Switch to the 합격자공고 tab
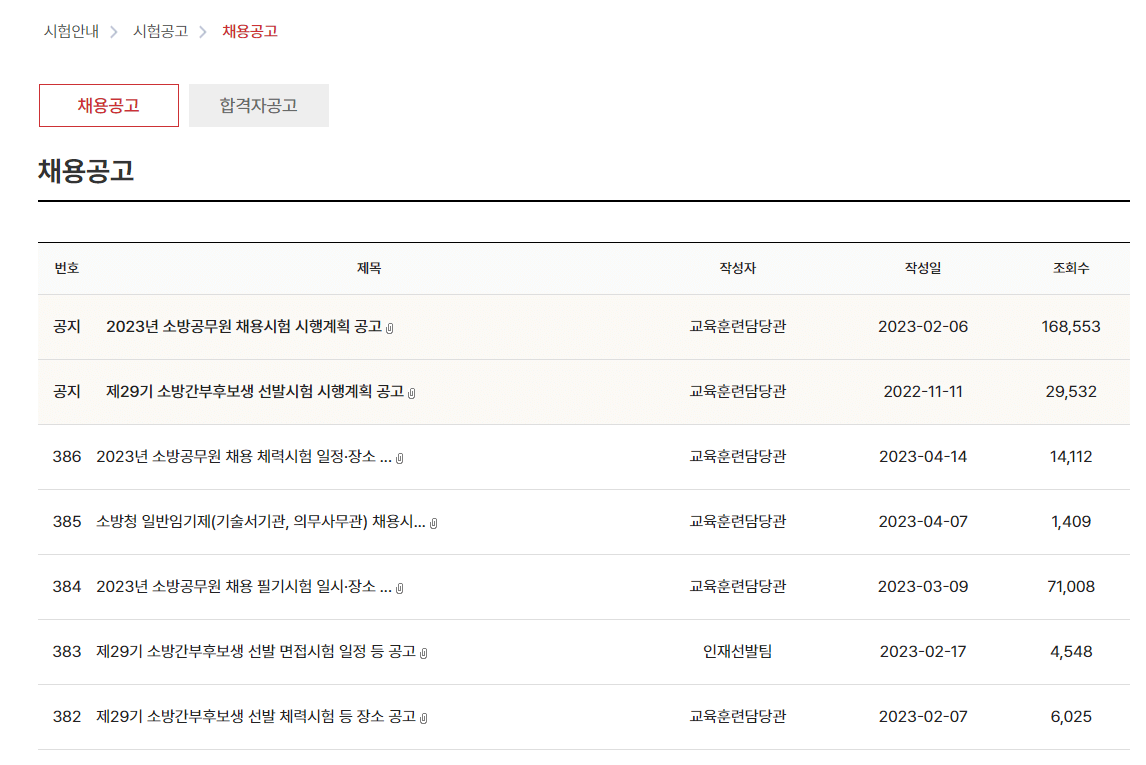 (258, 105)
